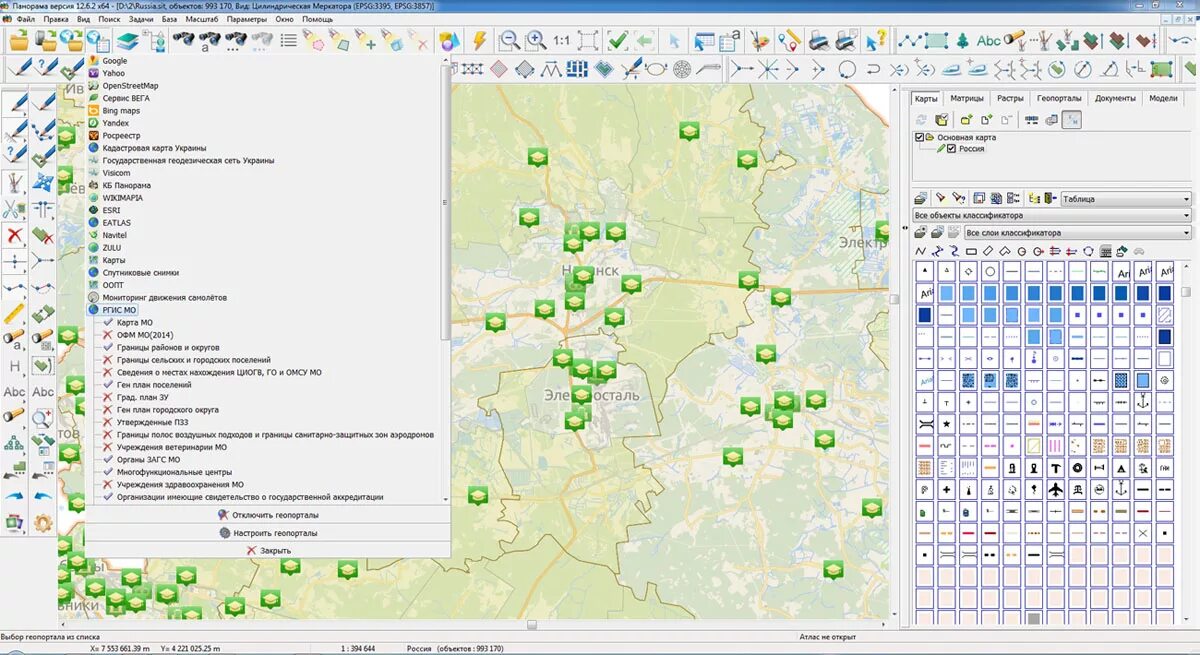The height and width of the screenshot is (655, 1200).
Task: Toggle the Карта МО layer
Action: tap(134, 323)
